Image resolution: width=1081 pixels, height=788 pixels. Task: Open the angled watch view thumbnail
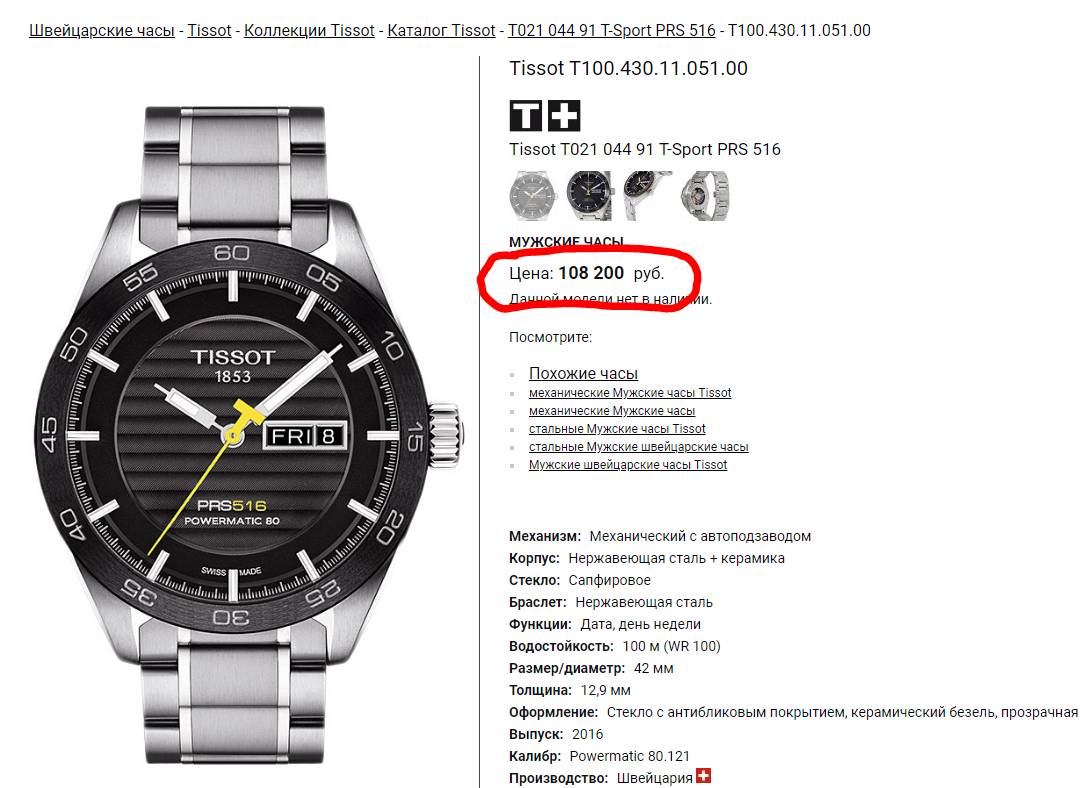point(647,196)
